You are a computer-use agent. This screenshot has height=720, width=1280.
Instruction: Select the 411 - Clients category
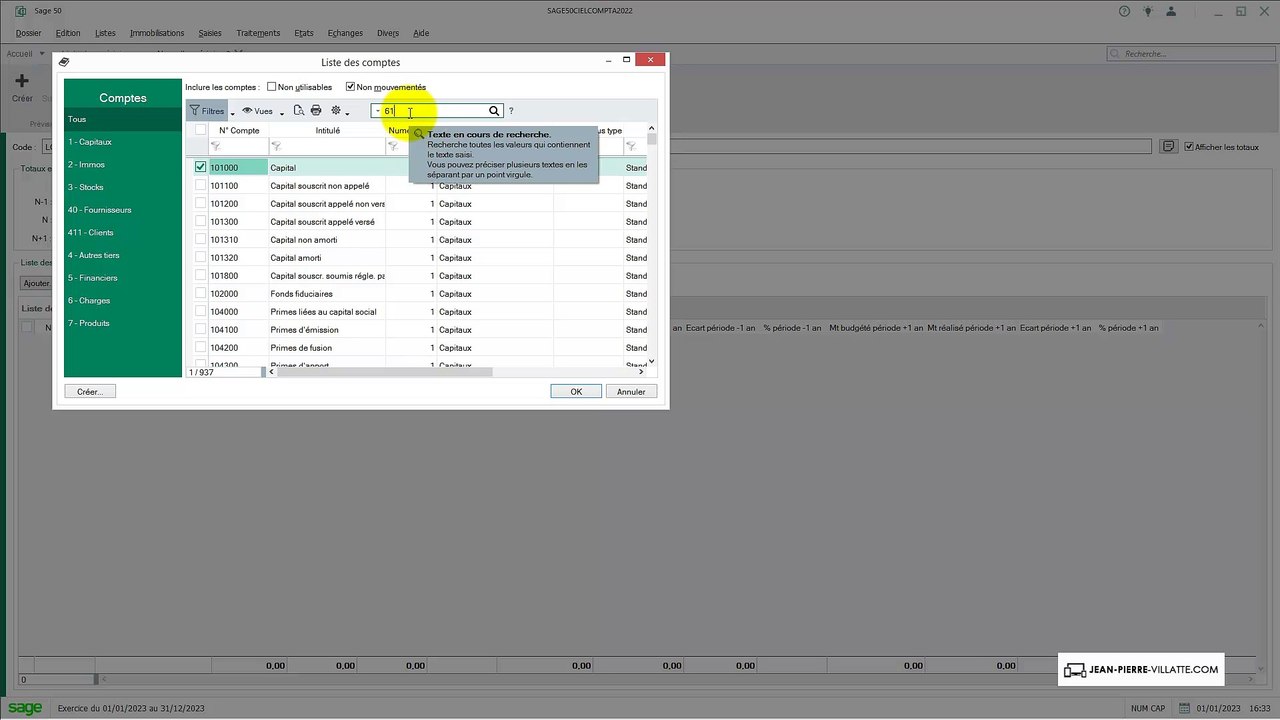pos(123,232)
